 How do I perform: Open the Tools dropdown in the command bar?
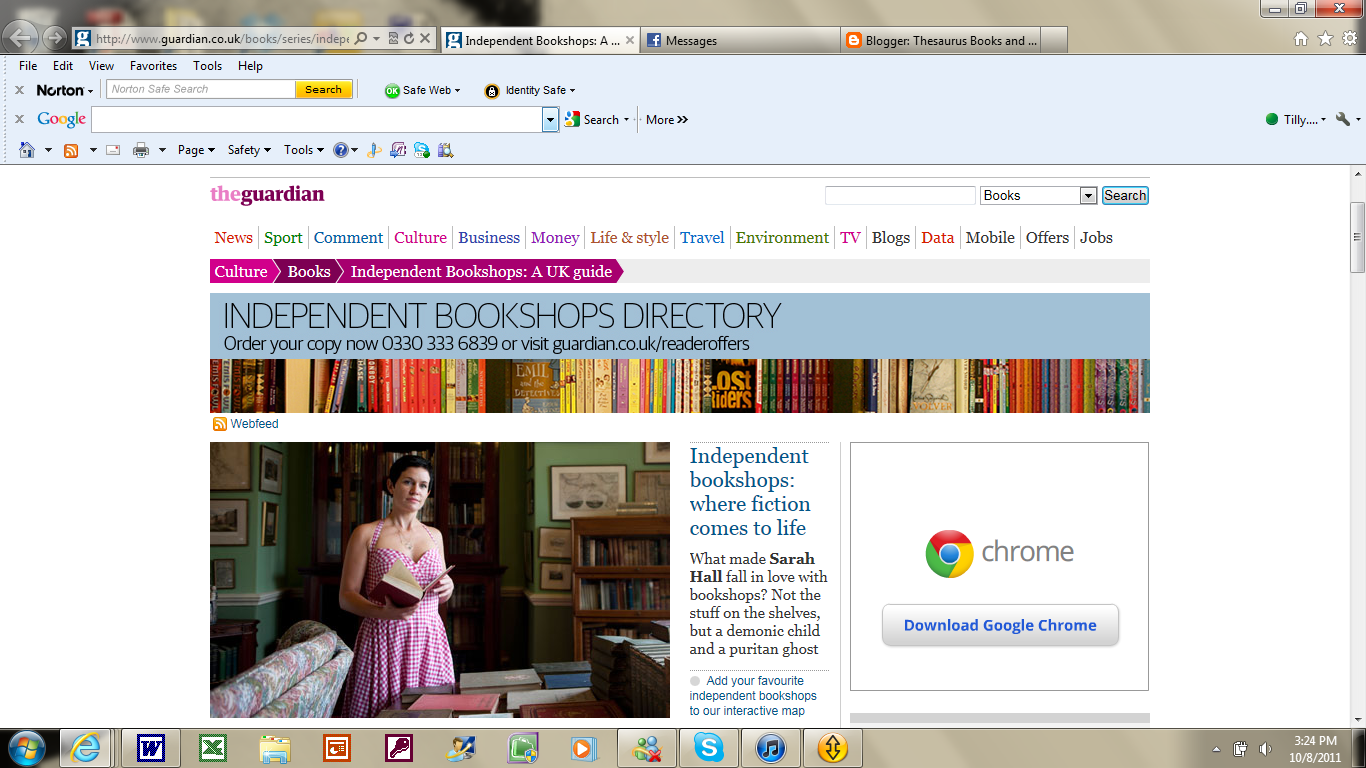pyautogui.click(x=303, y=150)
